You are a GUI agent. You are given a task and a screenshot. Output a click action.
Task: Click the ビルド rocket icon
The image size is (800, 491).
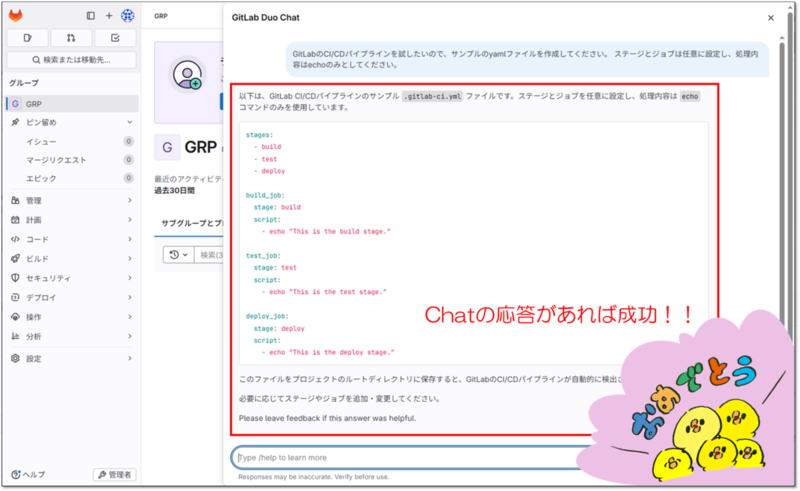(15, 258)
